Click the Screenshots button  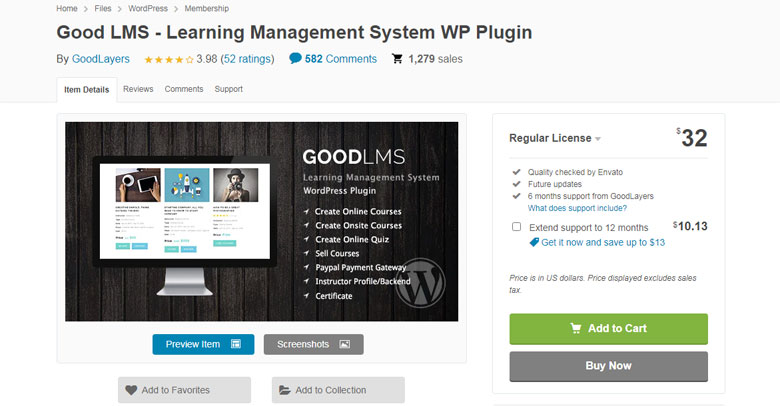313,344
